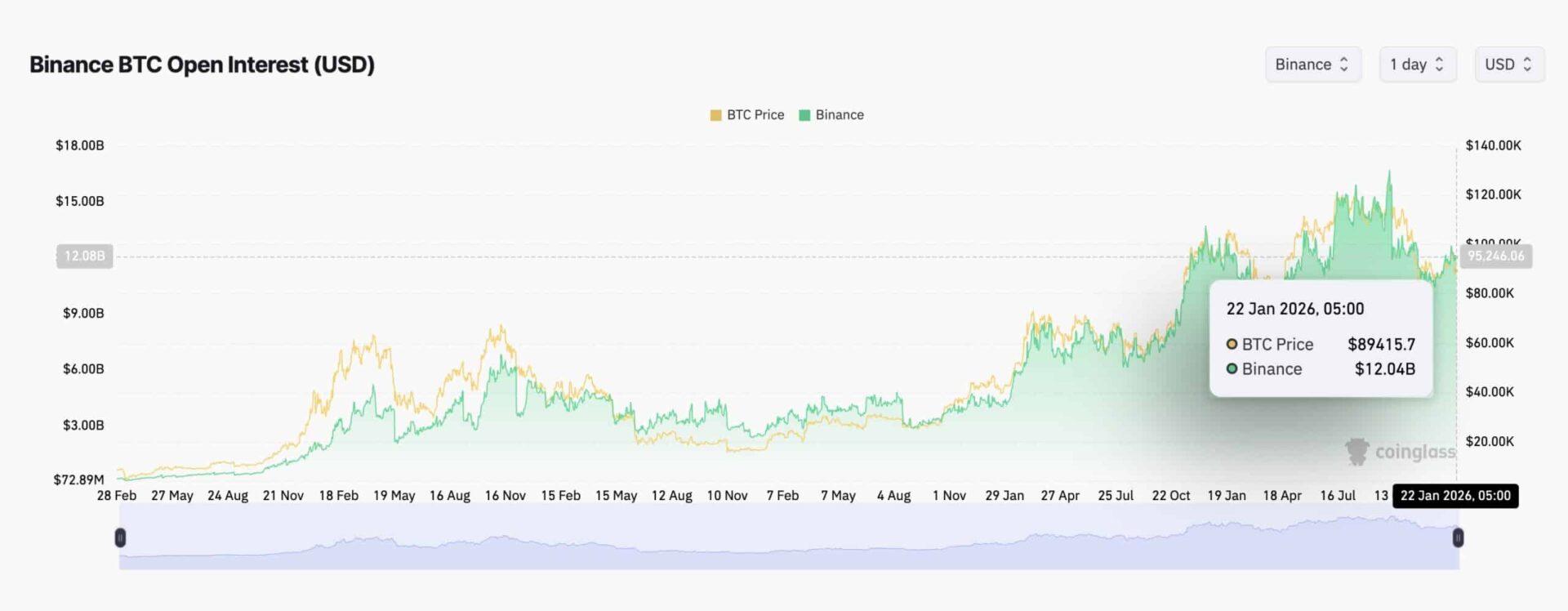1568x611 pixels.
Task: Click the 95,246.06 right axis price label
Action: point(1495,256)
